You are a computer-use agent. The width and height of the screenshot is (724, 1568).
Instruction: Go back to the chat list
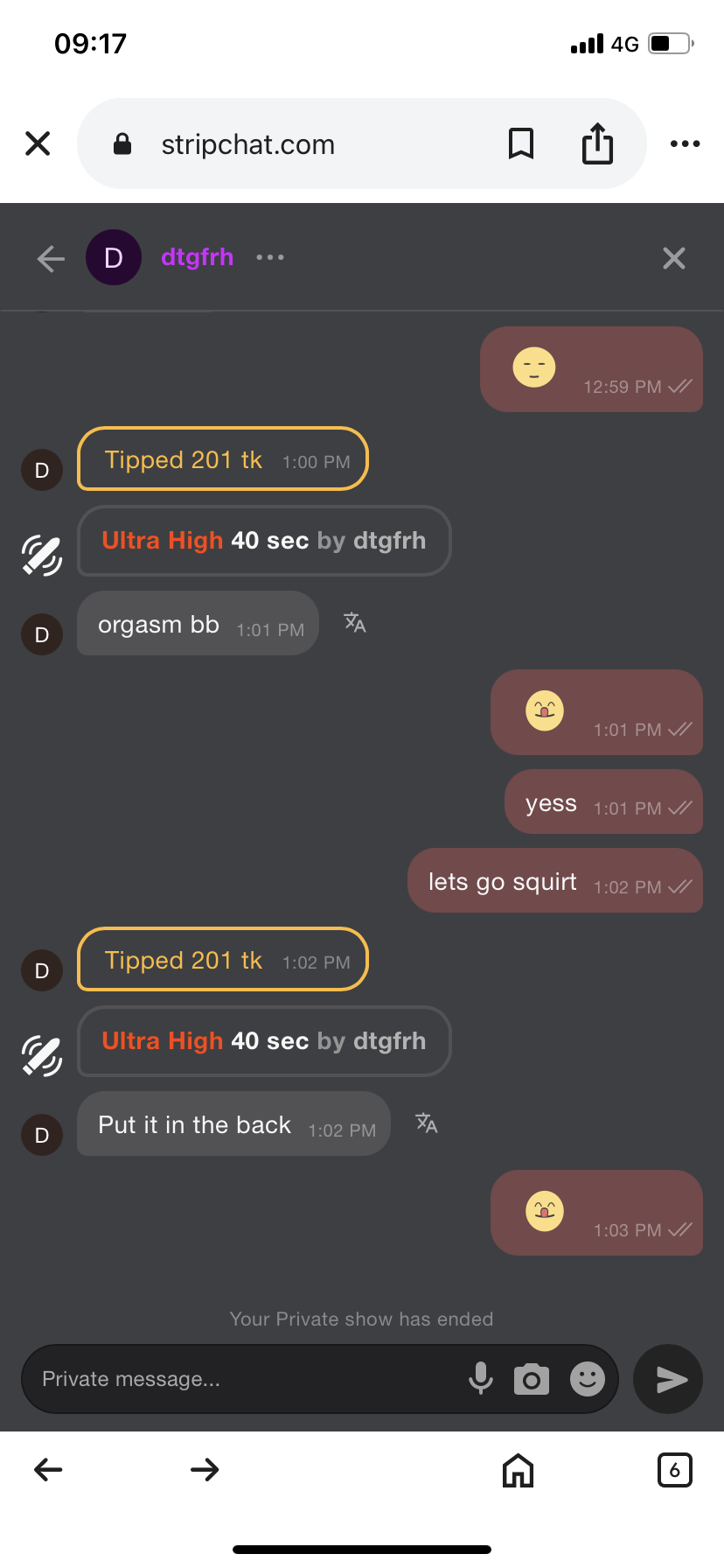[x=51, y=258]
